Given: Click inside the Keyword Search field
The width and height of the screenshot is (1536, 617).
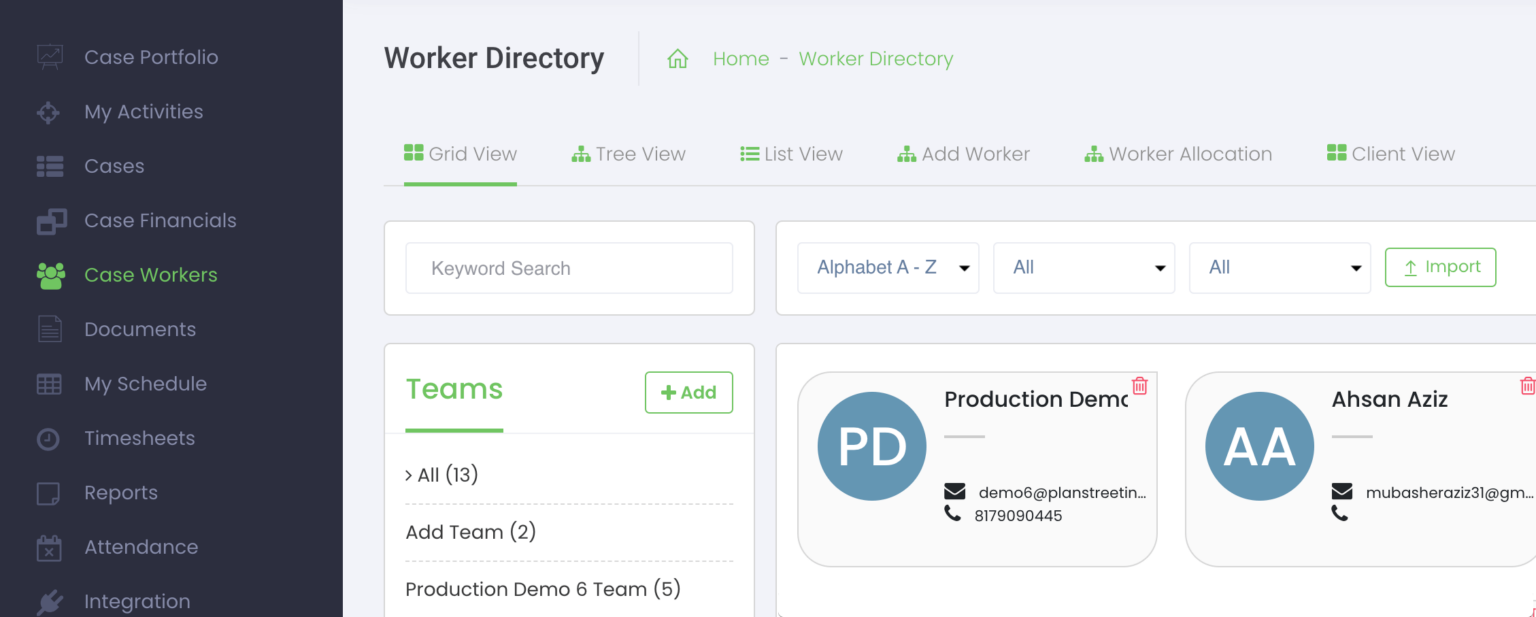Looking at the screenshot, I should tap(569, 268).
